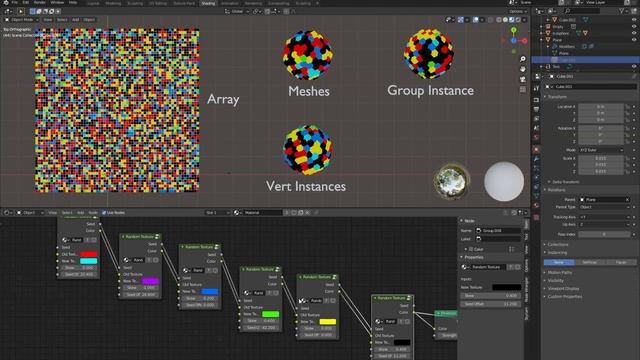Image resolution: width=640 pixels, height=360 pixels.
Task: Switch to the Layout workspace tab
Action: 93,3
